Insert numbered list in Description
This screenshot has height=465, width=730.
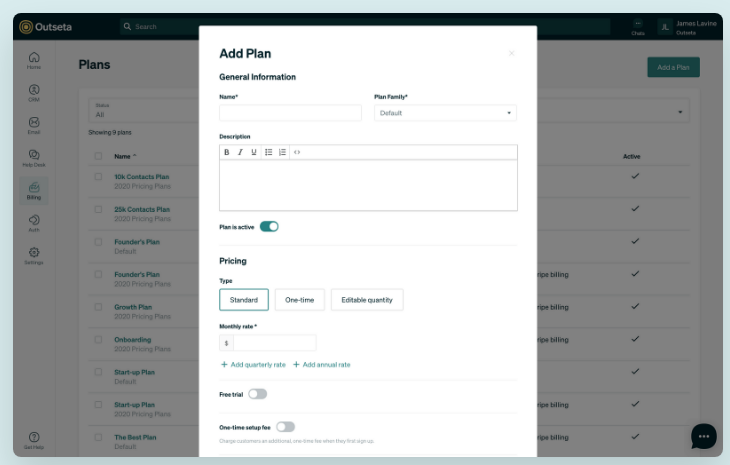pos(282,152)
